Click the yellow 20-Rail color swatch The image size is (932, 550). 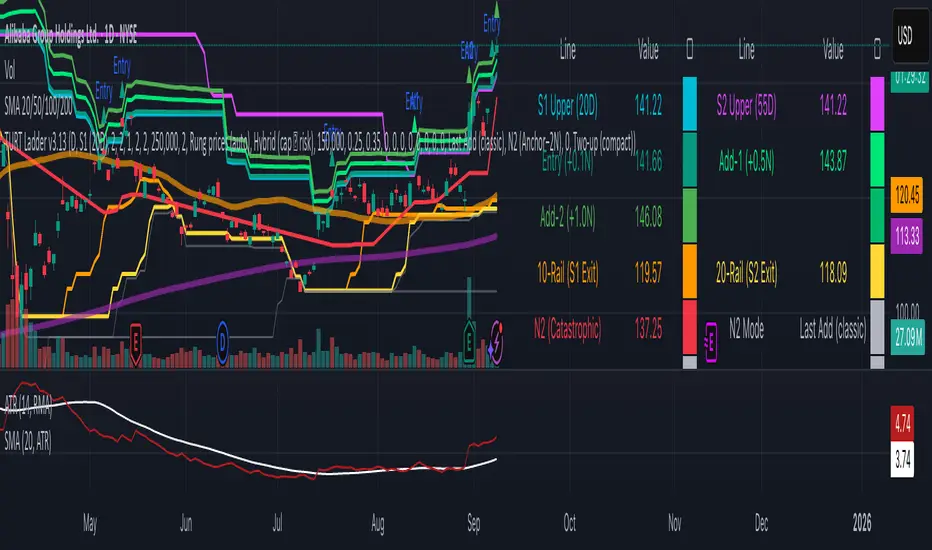877,271
